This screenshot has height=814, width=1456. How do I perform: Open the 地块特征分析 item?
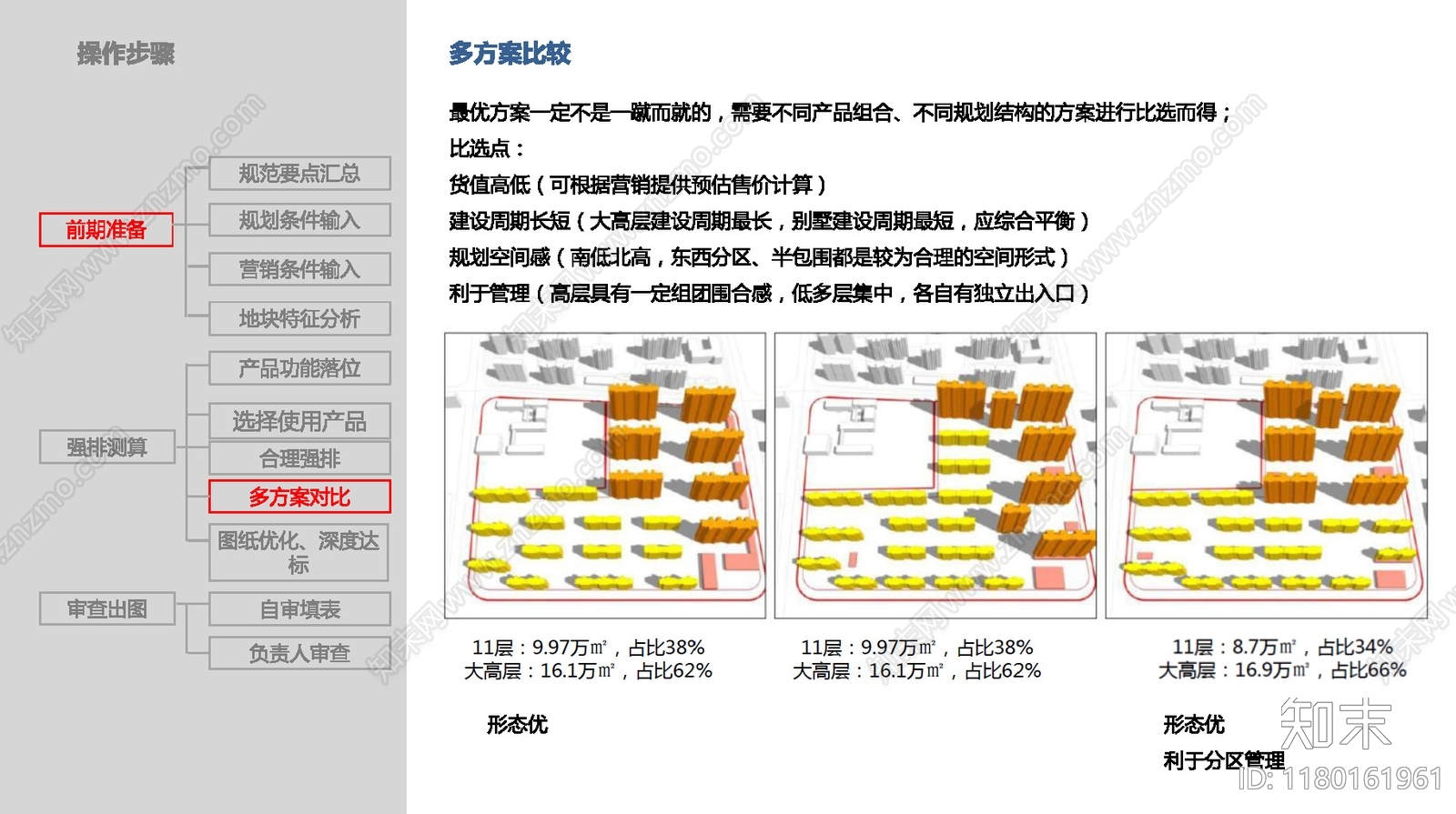[x=299, y=319]
